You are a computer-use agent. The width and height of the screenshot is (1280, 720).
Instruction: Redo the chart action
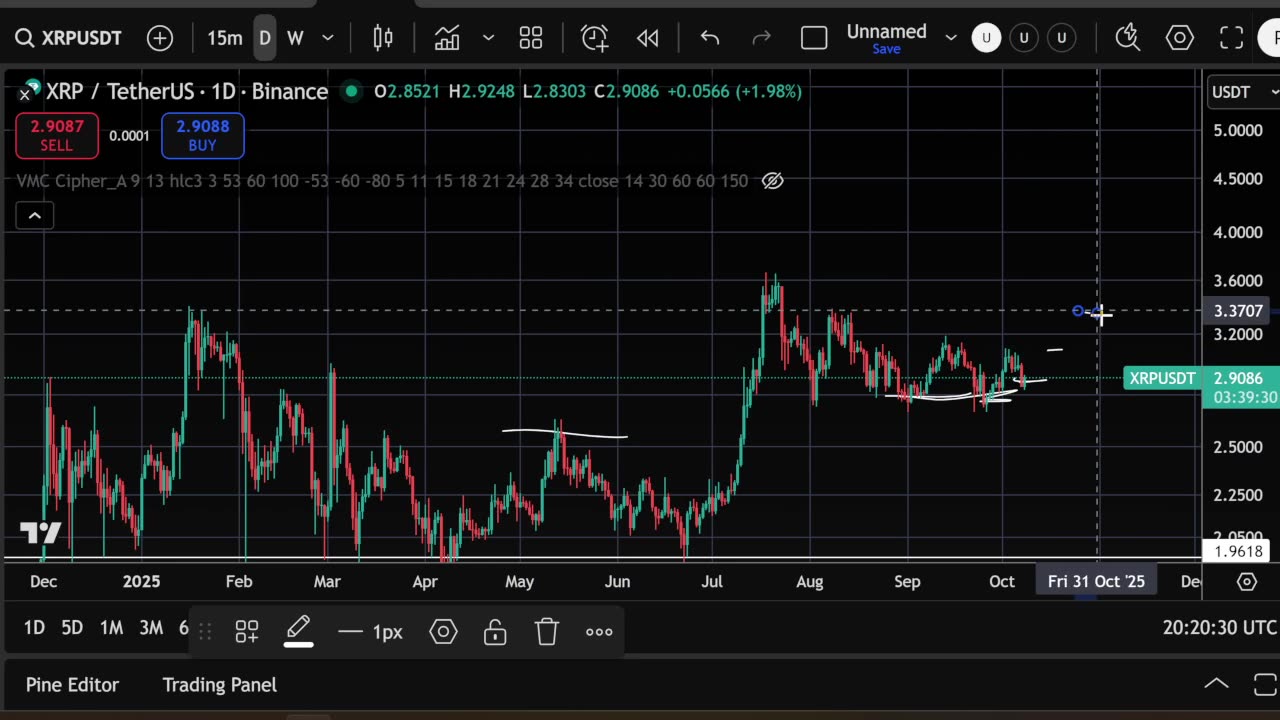pyautogui.click(x=761, y=38)
